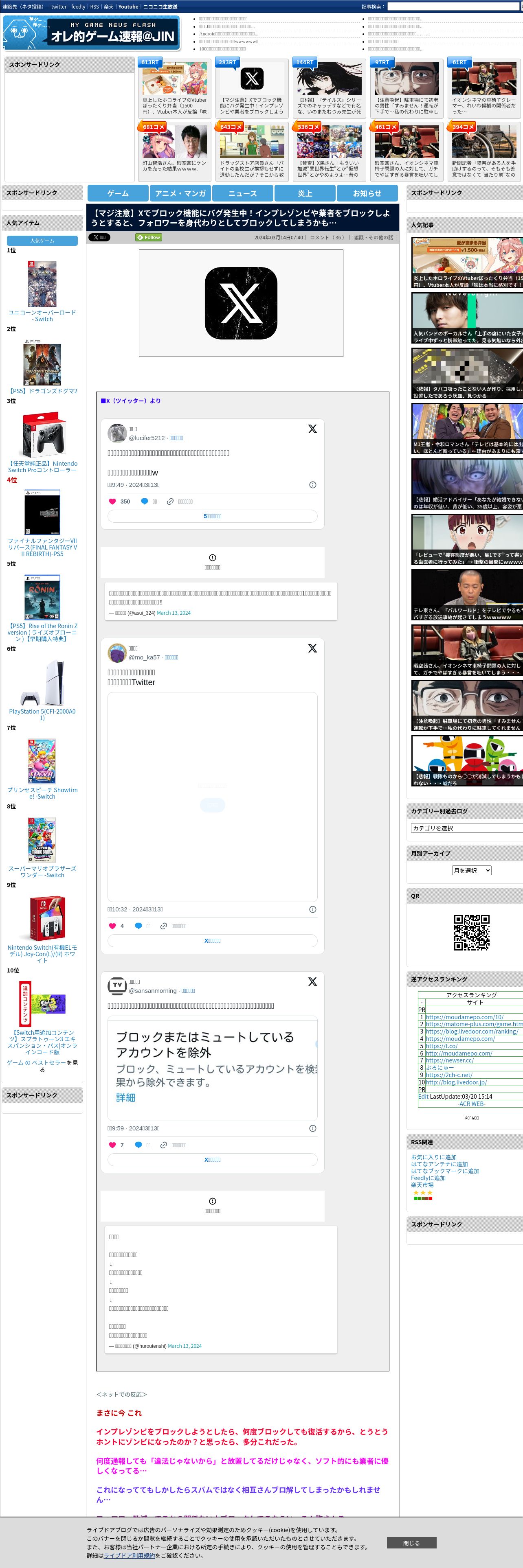Open https://newser.cc/ ranking link
Viewport: 523px width, 1568px height.
coord(449,1060)
